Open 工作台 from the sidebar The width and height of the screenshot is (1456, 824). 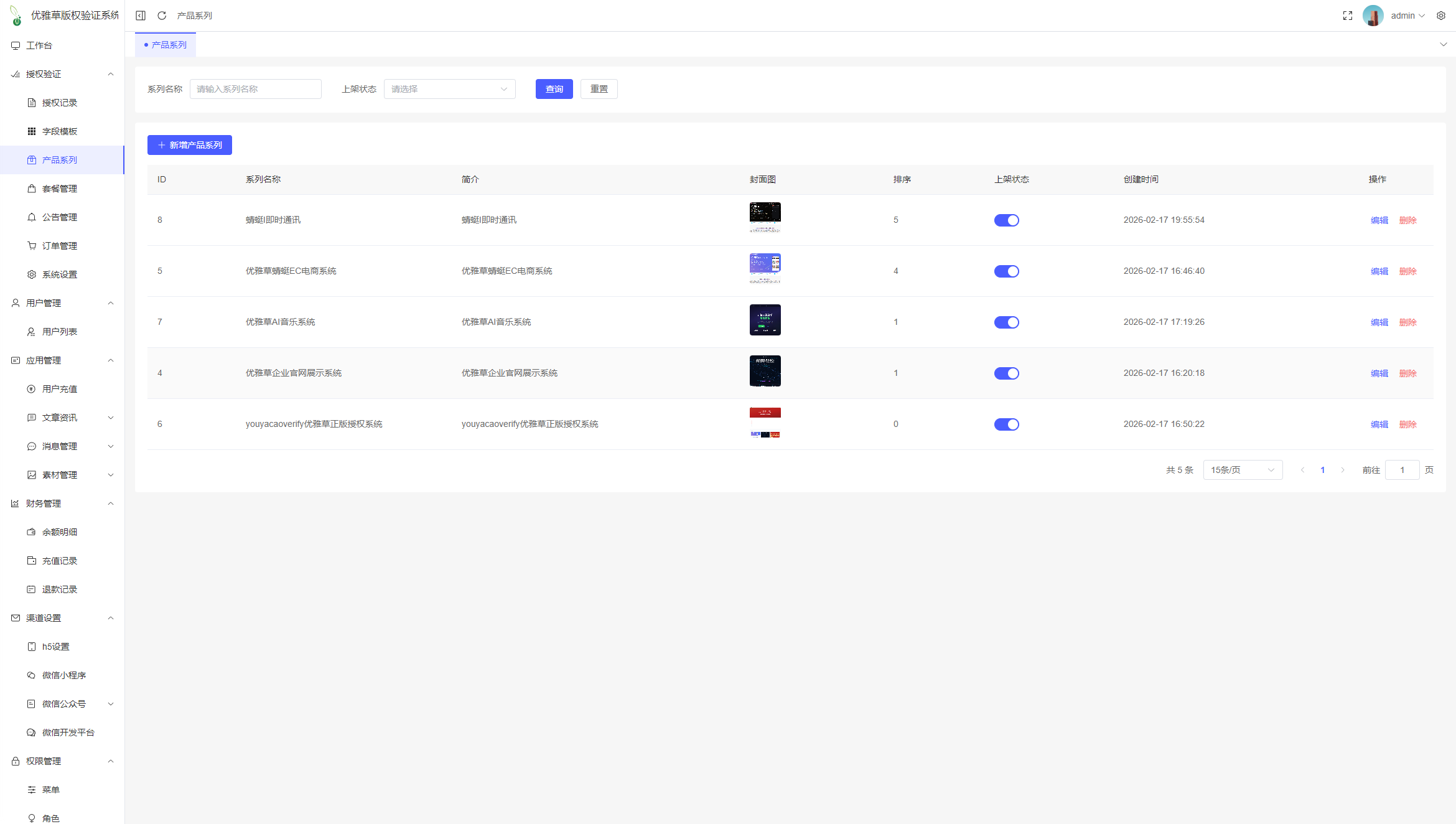tap(39, 45)
